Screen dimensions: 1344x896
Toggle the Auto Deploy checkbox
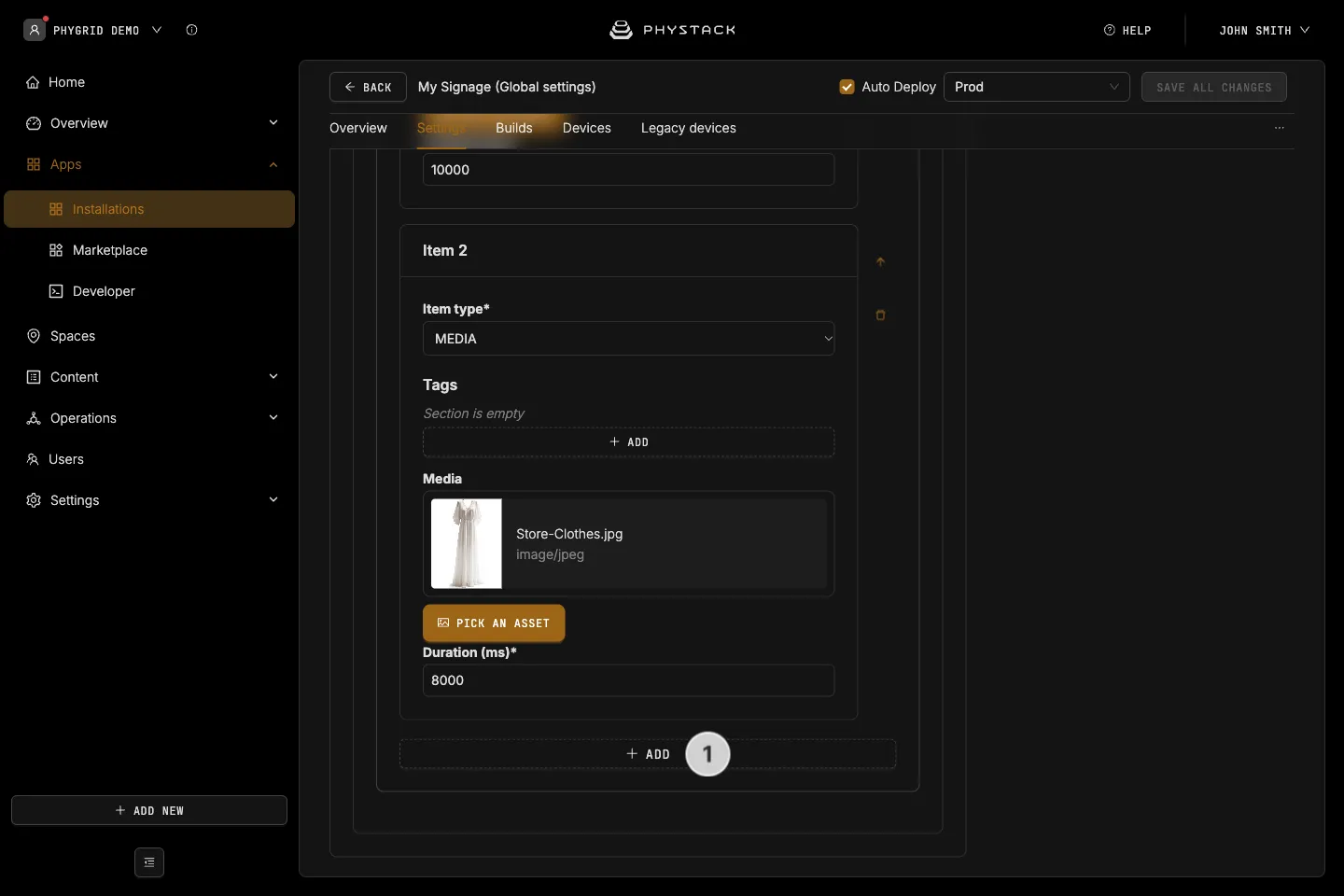[847, 87]
